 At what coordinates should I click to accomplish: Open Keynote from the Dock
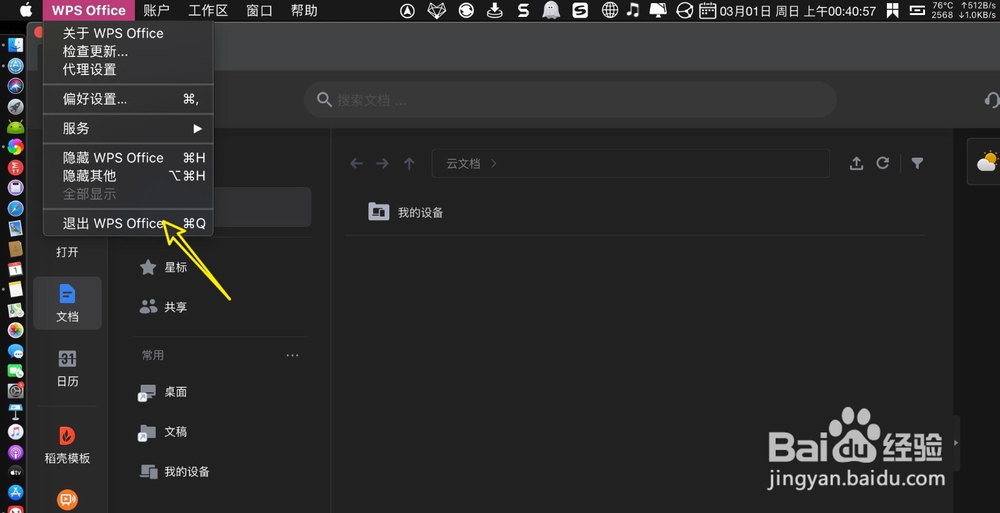point(15,412)
